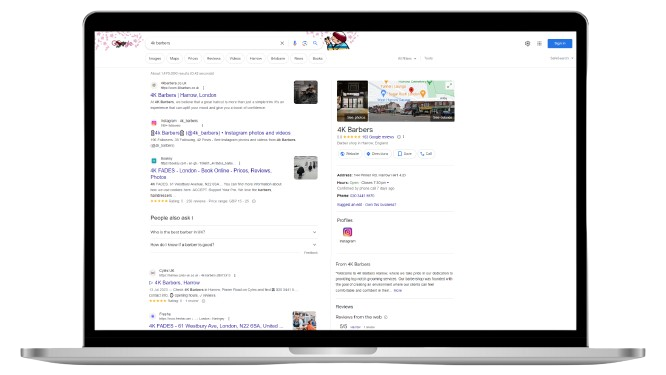This screenshot has height=375, width=666.
Task: Expand the first People also ask question
Action: (x=234, y=232)
